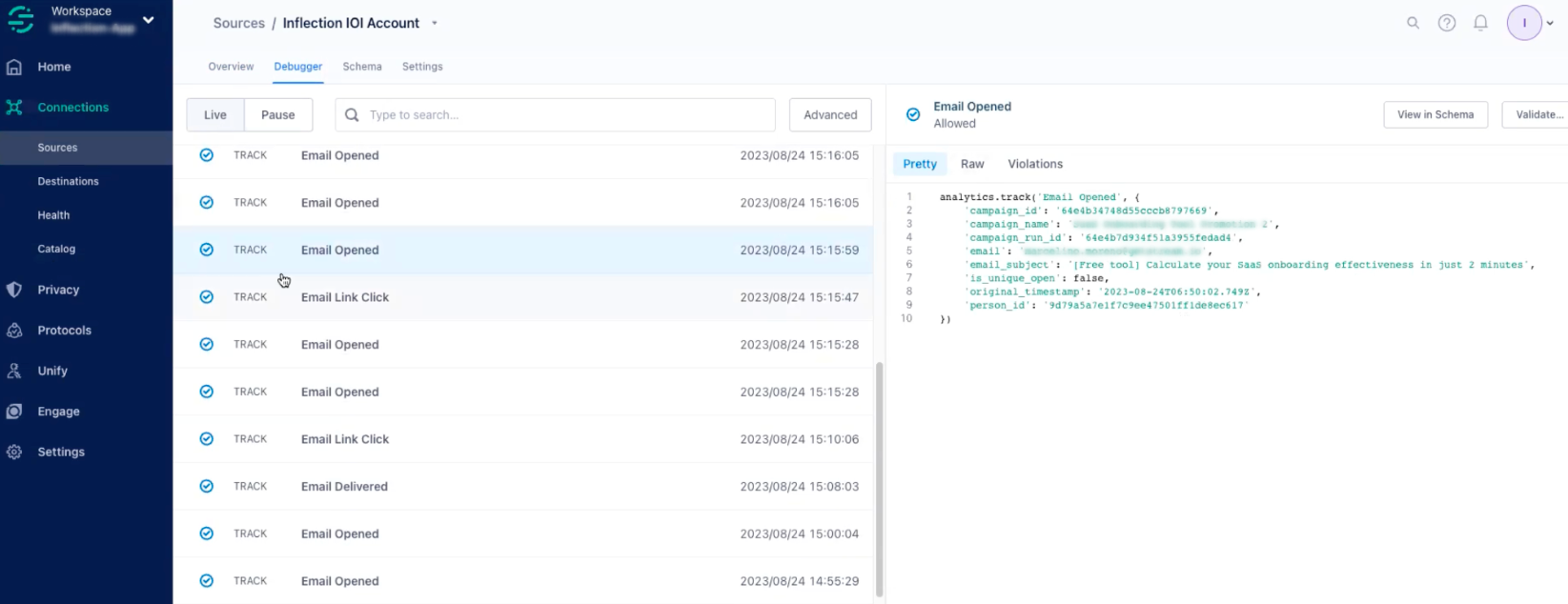The image size is (1568, 604).
Task: Switch to the Schema tab
Action: pyautogui.click(x=362, y=67)
